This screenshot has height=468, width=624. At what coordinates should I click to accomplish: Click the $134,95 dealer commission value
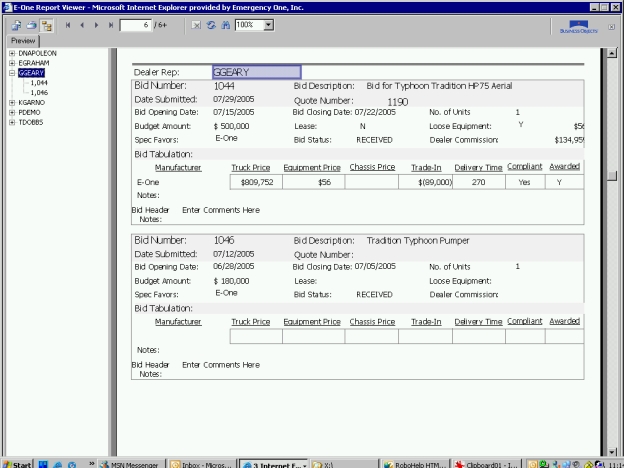[569, 140]
